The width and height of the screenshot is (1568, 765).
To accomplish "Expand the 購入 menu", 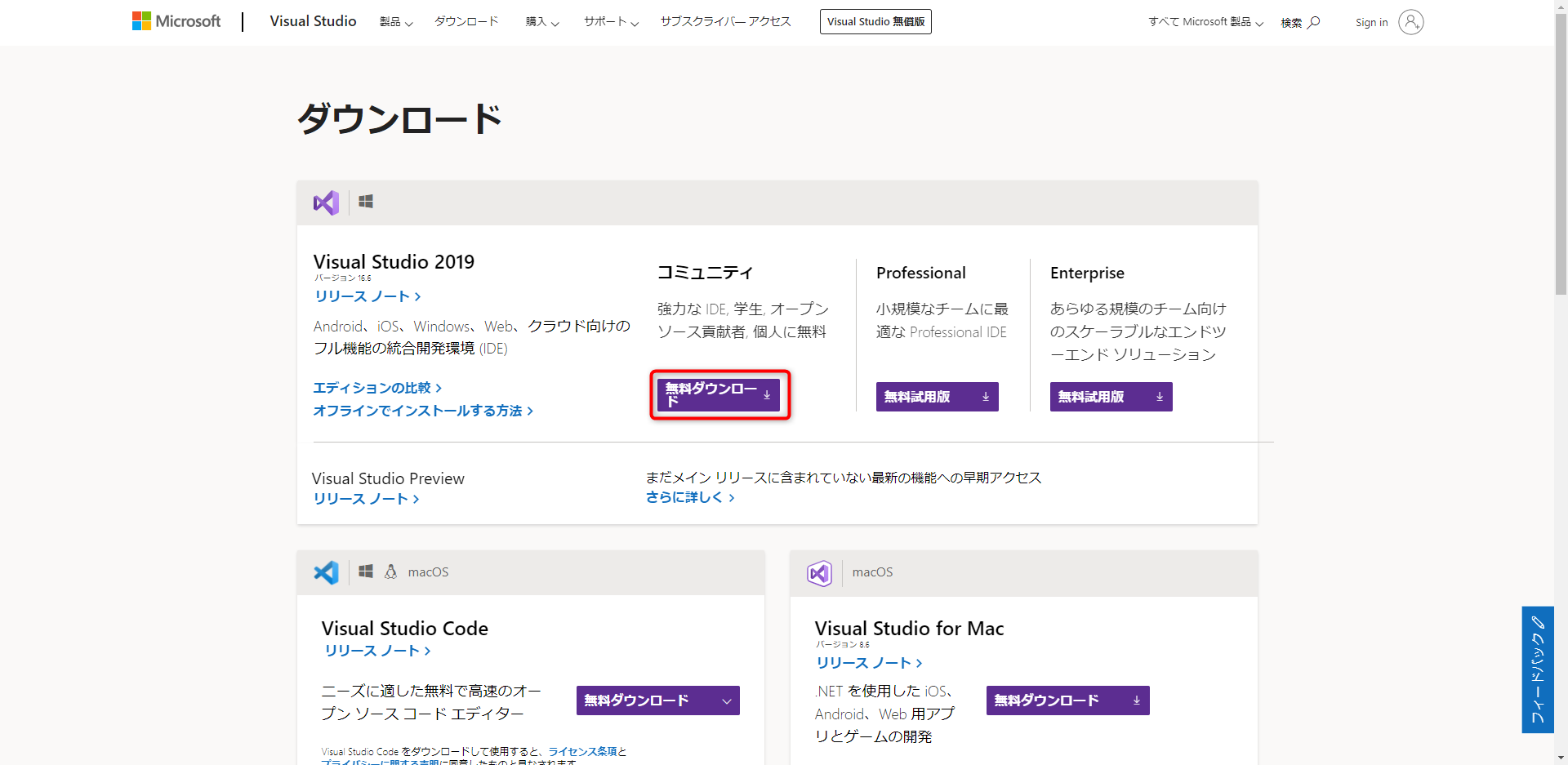I will point(542,22).
